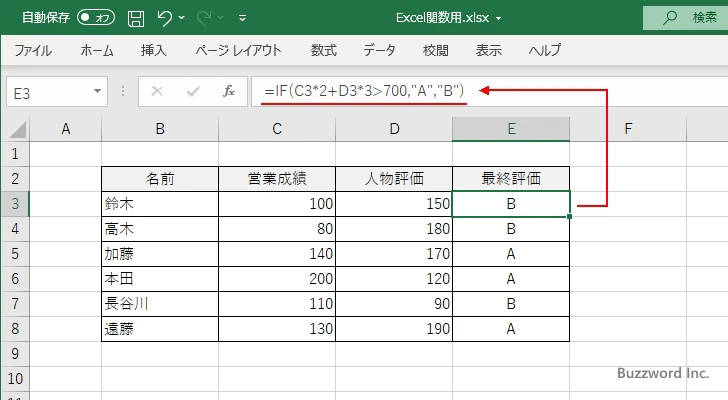Viewport: 728px width, 400px height.
Task: Click 営業成績 value 80 for 高木
Action: pyautogui.click(x=277, y=229)
